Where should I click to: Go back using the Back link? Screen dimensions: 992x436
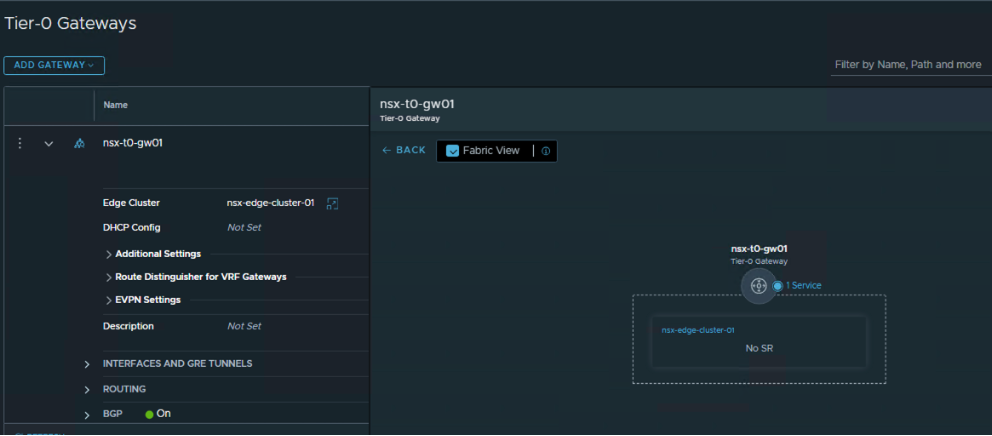pos(404,150)
